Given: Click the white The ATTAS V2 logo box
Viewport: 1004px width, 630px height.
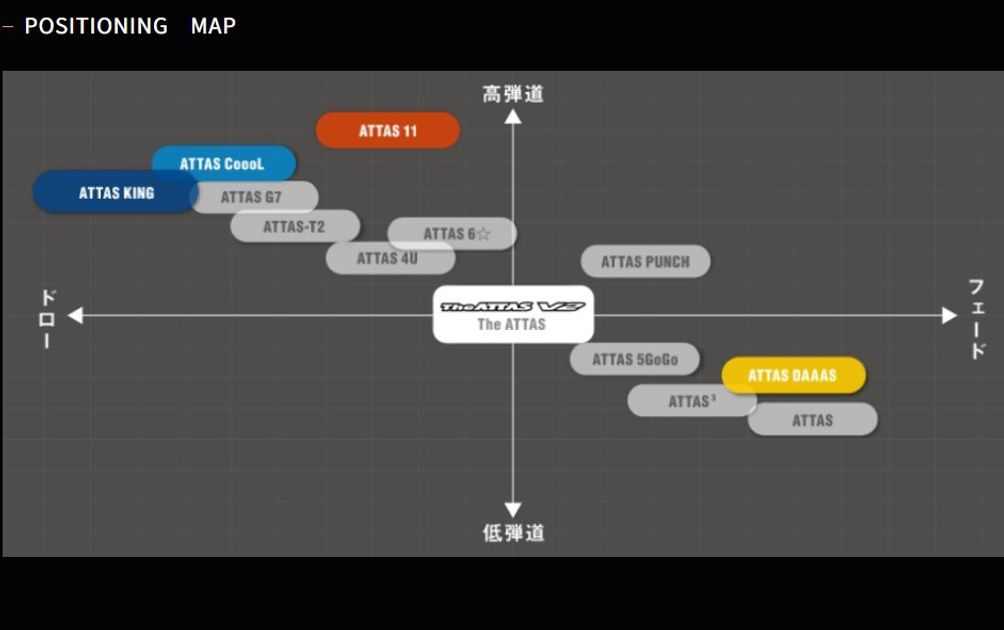Looking at the screenshot, I should (513, 314).
